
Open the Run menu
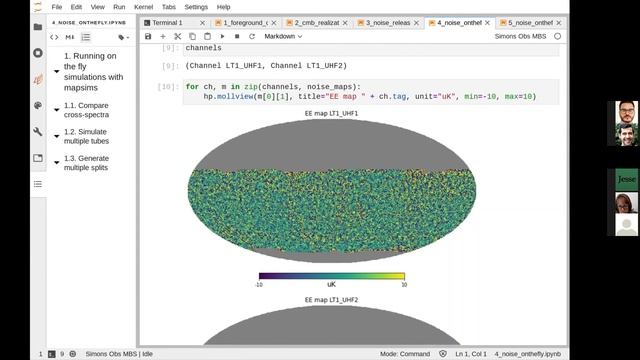(x=119, y=7)
